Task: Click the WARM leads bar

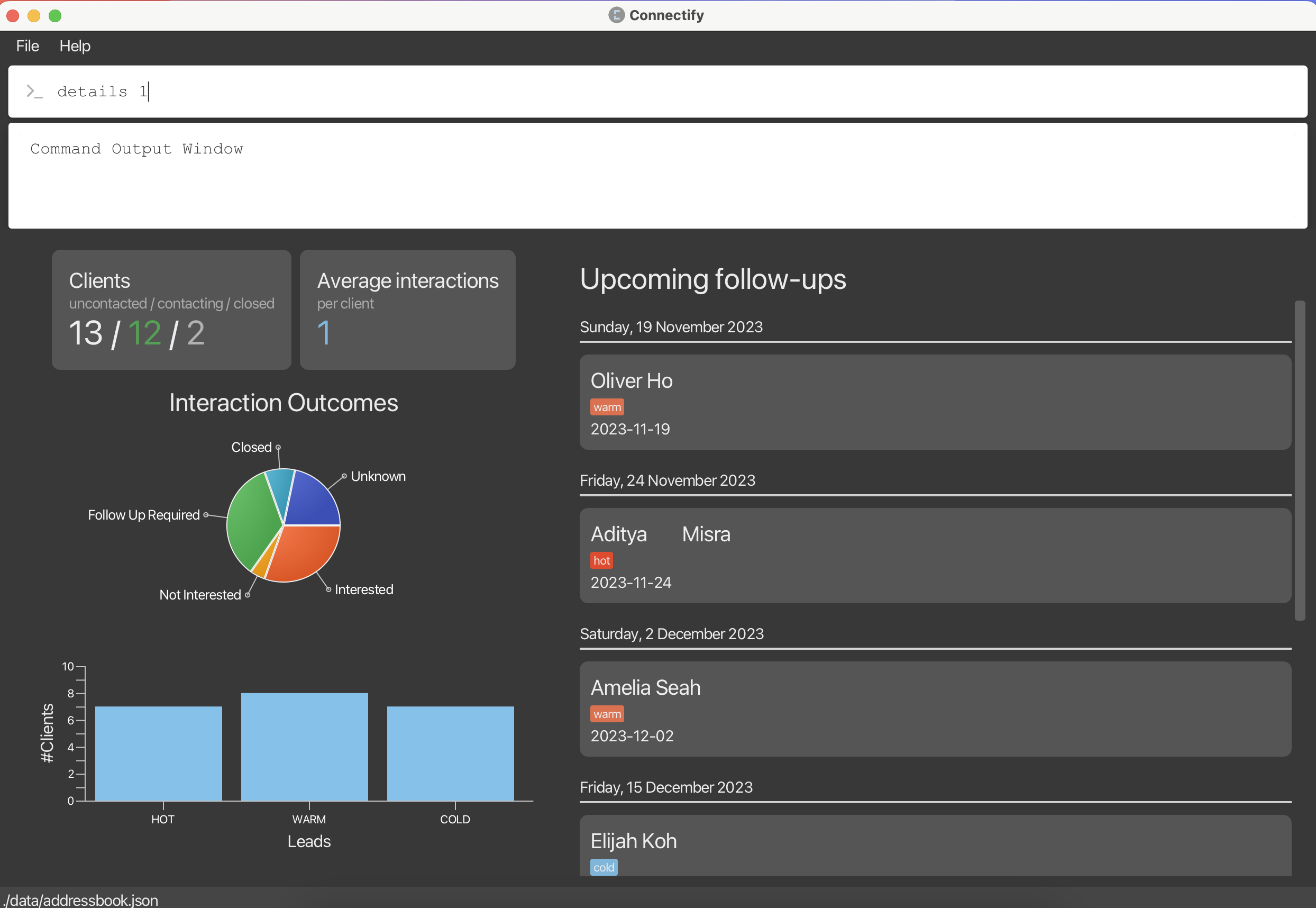Action: tap(304, 747)
